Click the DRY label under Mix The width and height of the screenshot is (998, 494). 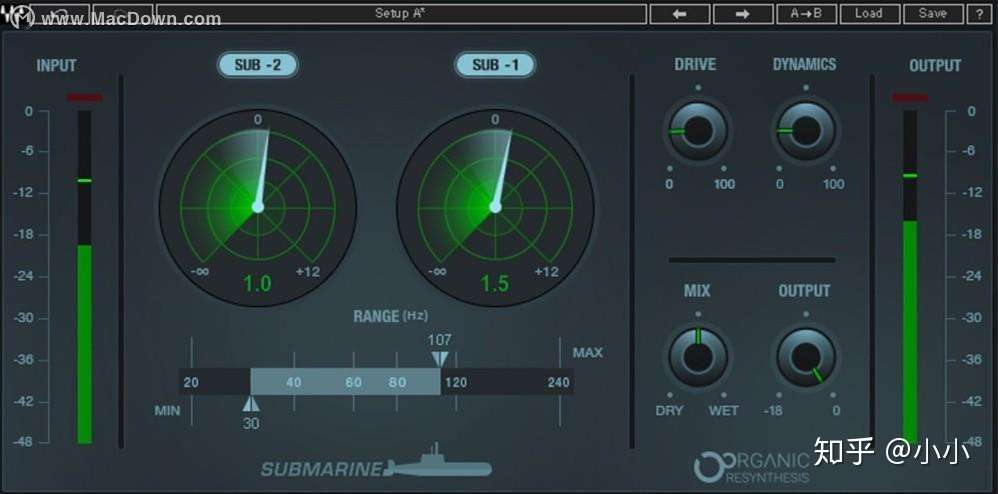point(669,411)
